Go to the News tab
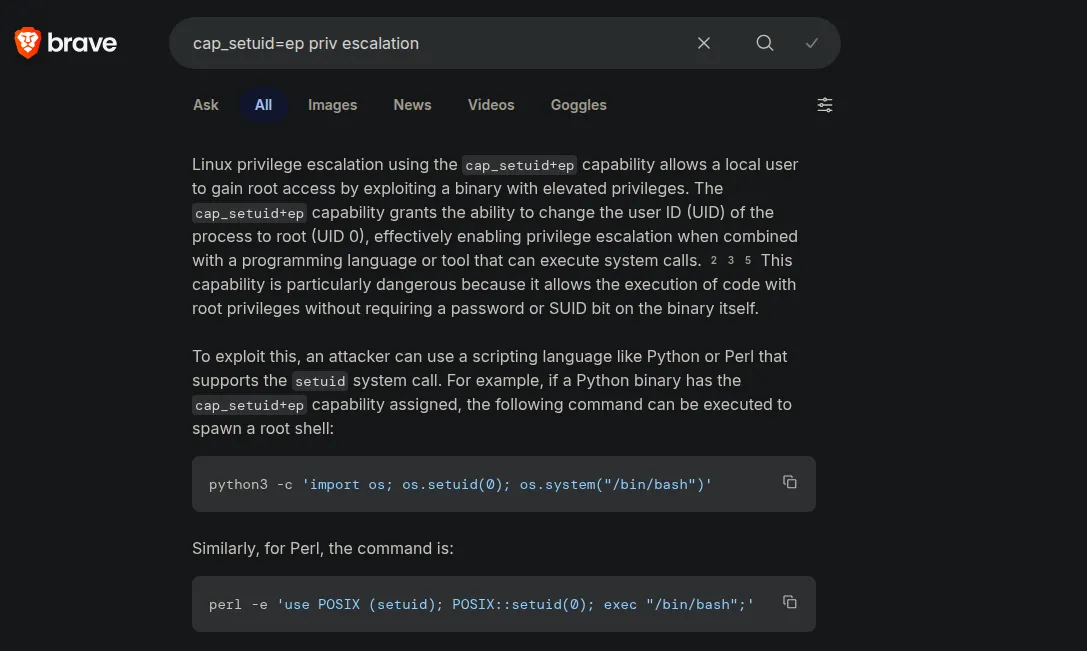The width and height of the screenshot is (1087, 651). point(412,105)
